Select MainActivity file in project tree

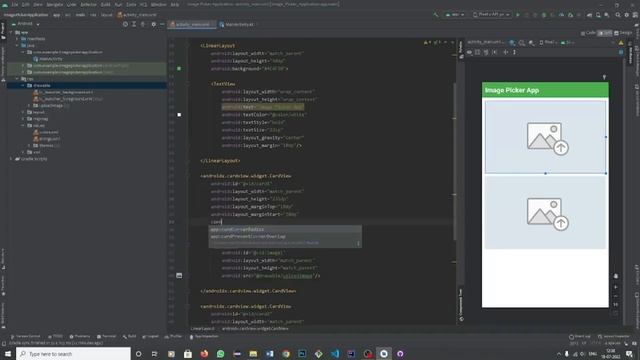pyautogui.click(x=48, y=59)
